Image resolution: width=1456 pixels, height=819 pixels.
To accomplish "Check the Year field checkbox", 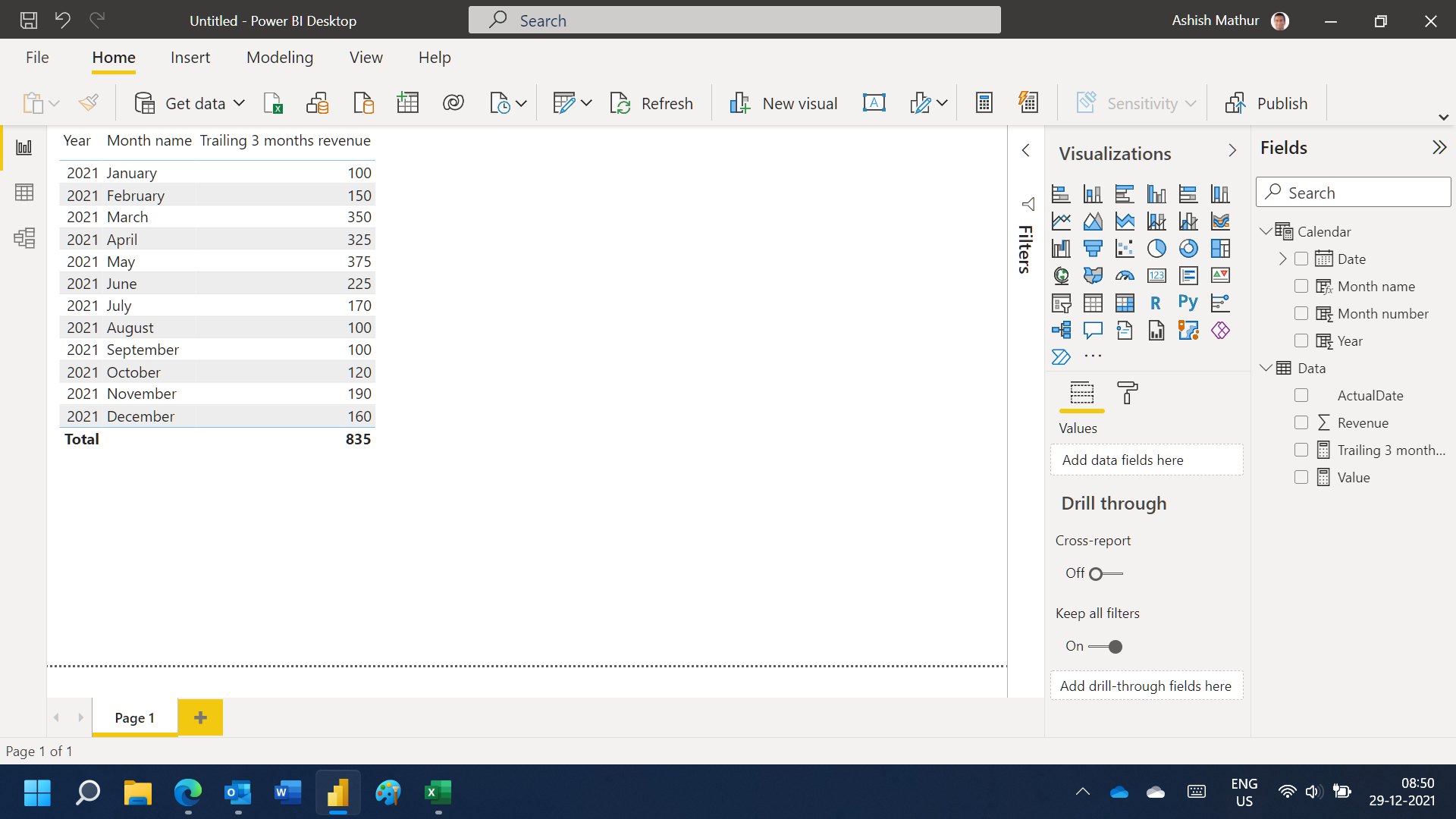I will pos(1301,340).
